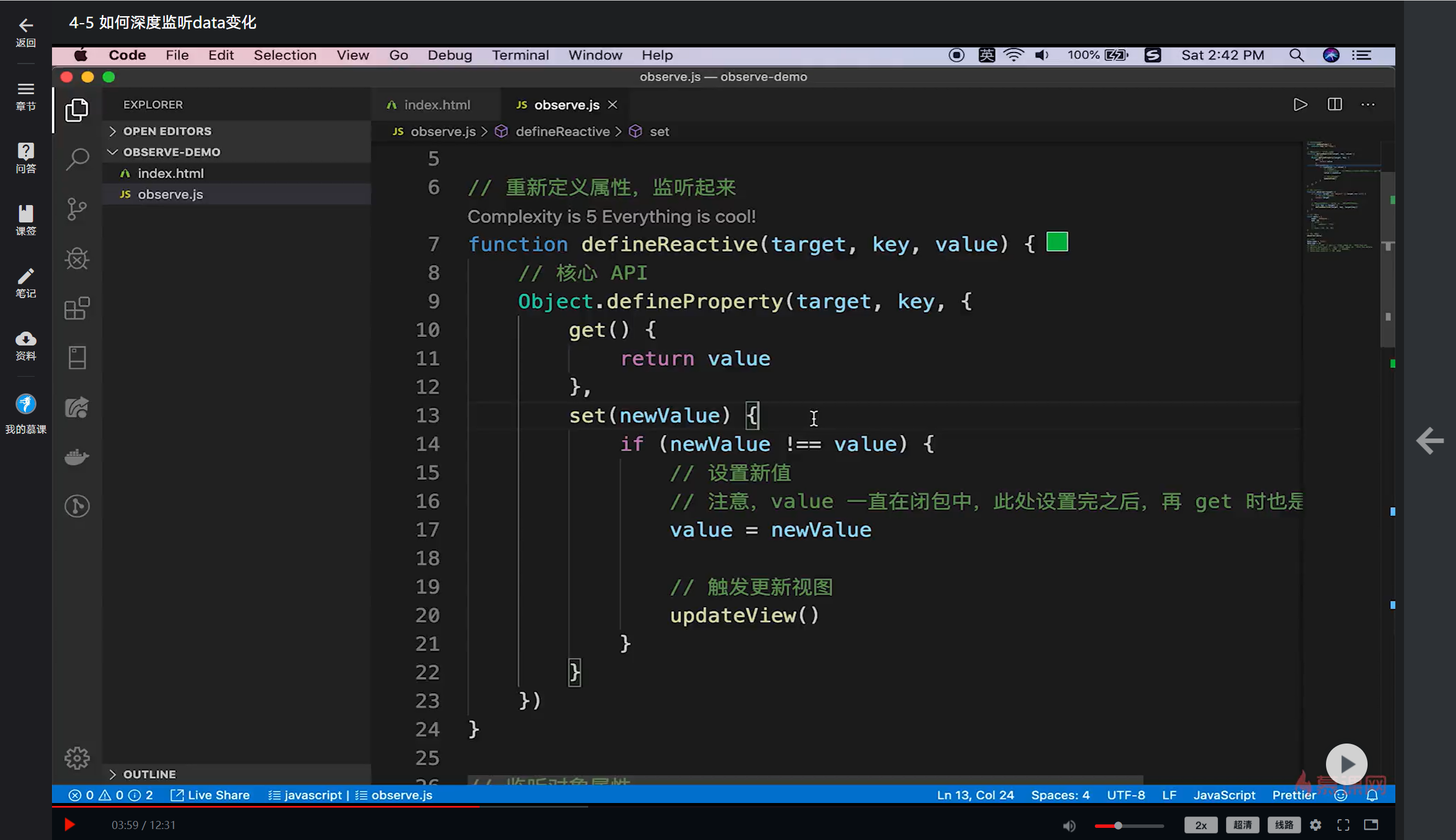This screenshot has width=1456, height=840.
Task: Toggle the 2x playback speed button
Action: [x=1201, y=825]
